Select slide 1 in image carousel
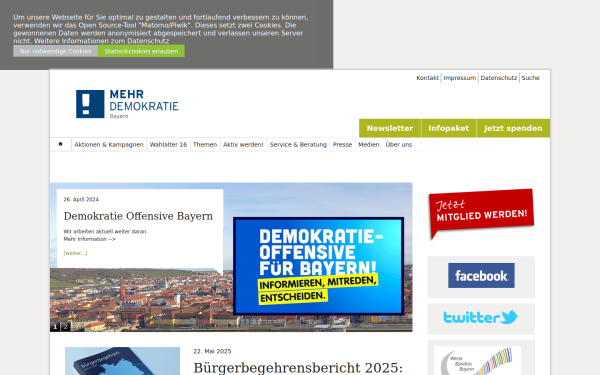 55,327
